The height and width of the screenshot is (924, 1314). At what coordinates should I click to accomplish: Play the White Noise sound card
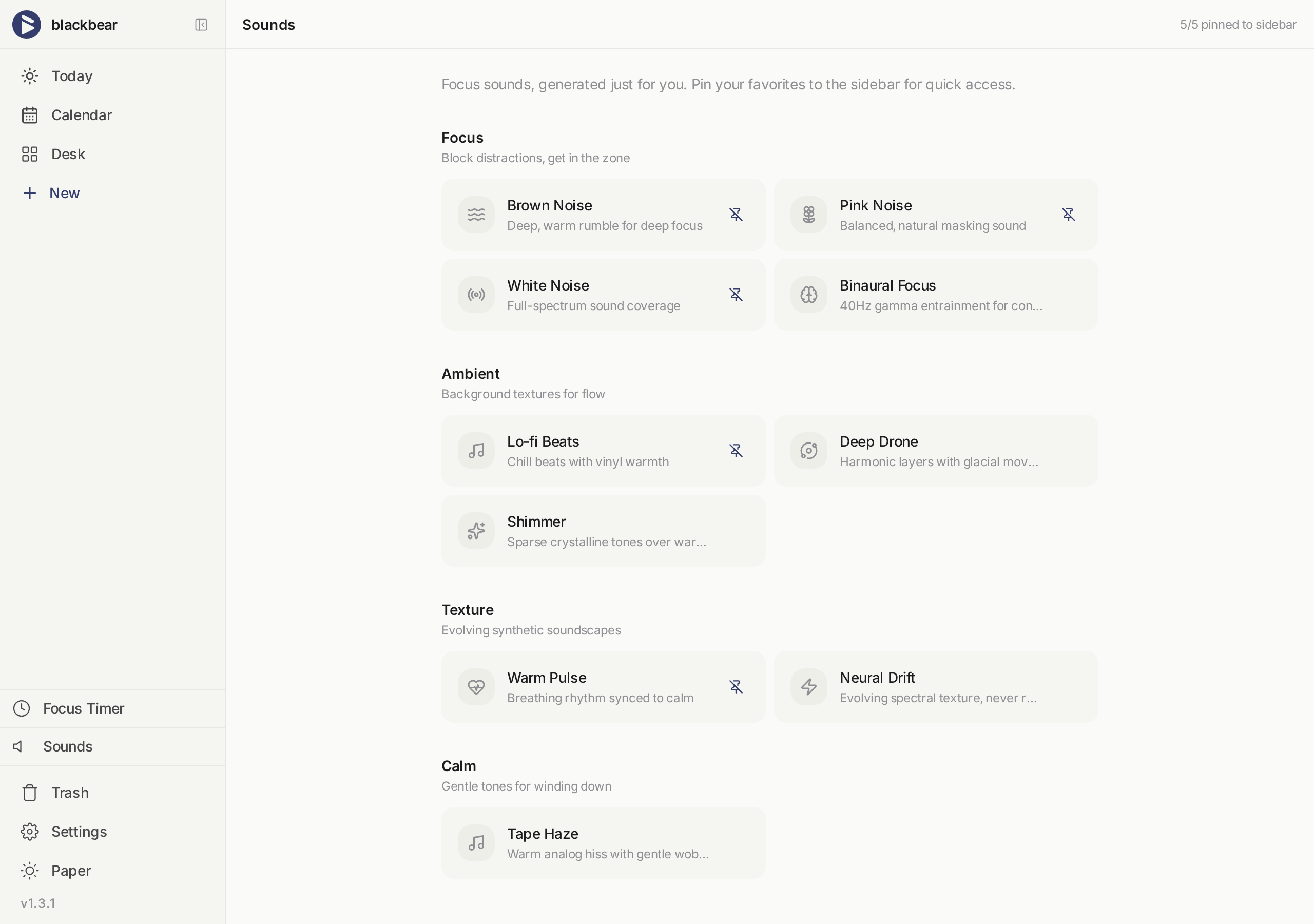pyautogui.click(x=593, y=295)
